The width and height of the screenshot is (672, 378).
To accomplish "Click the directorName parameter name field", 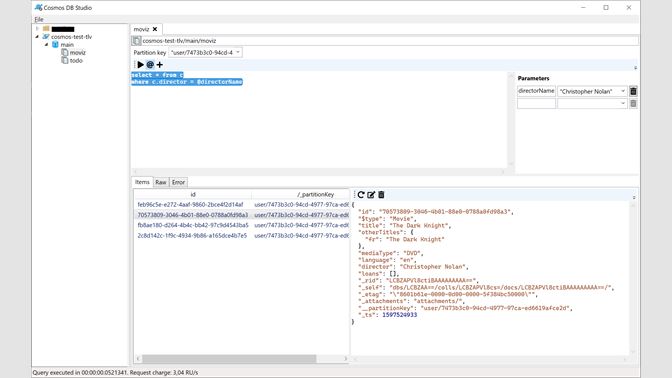I will [x=536, y=91].
